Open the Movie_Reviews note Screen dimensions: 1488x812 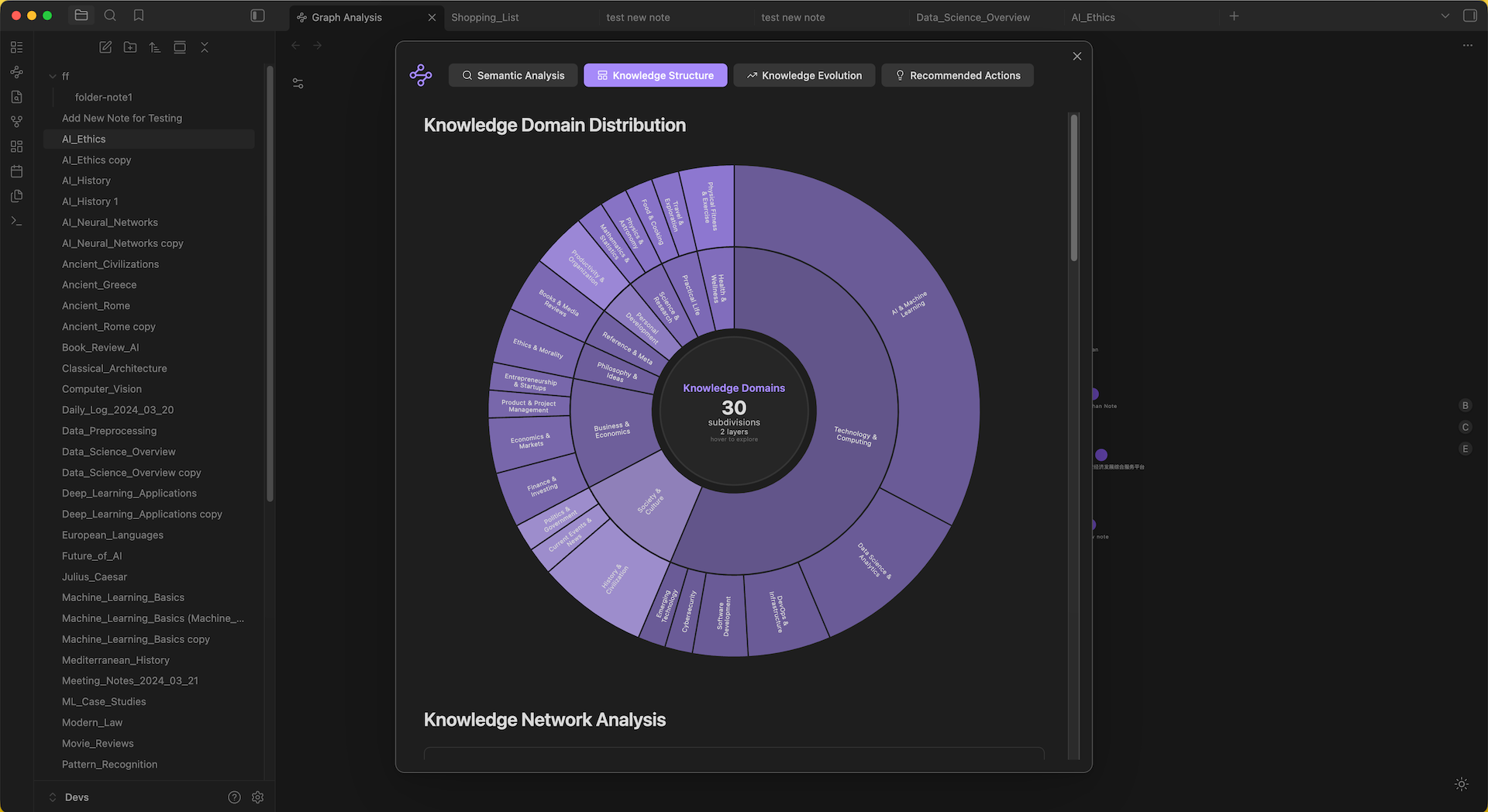point(98,743)
